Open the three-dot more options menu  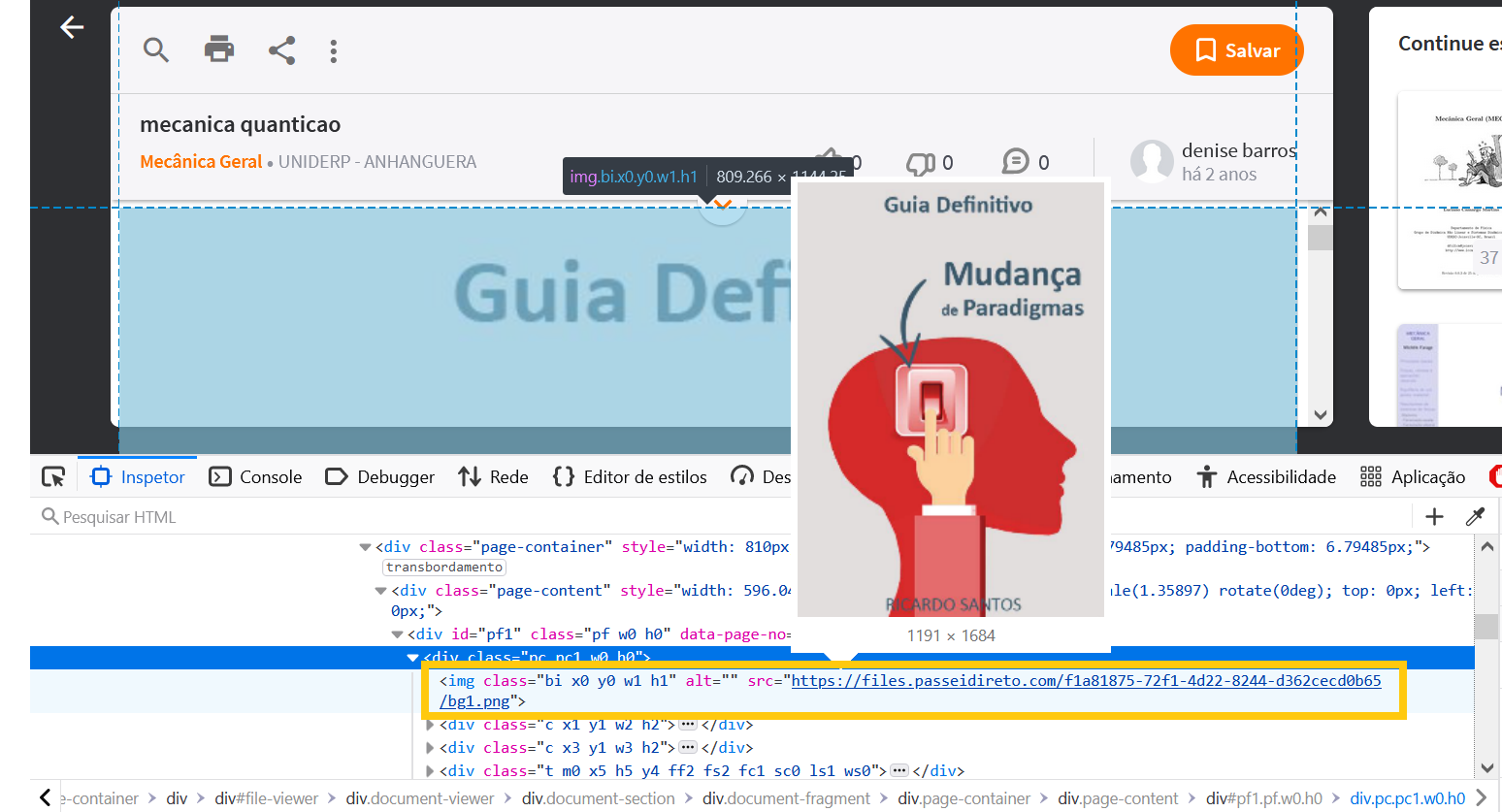(334, 51)
